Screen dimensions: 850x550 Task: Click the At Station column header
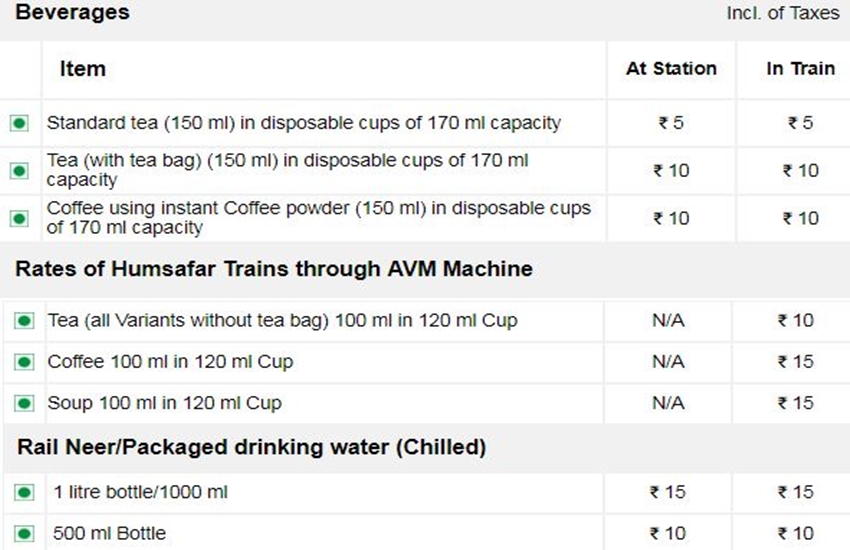pyautogui.click(x=671, y=69)
